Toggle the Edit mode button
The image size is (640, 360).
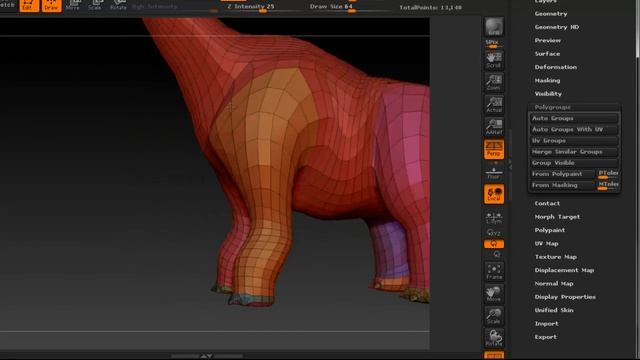29,6
